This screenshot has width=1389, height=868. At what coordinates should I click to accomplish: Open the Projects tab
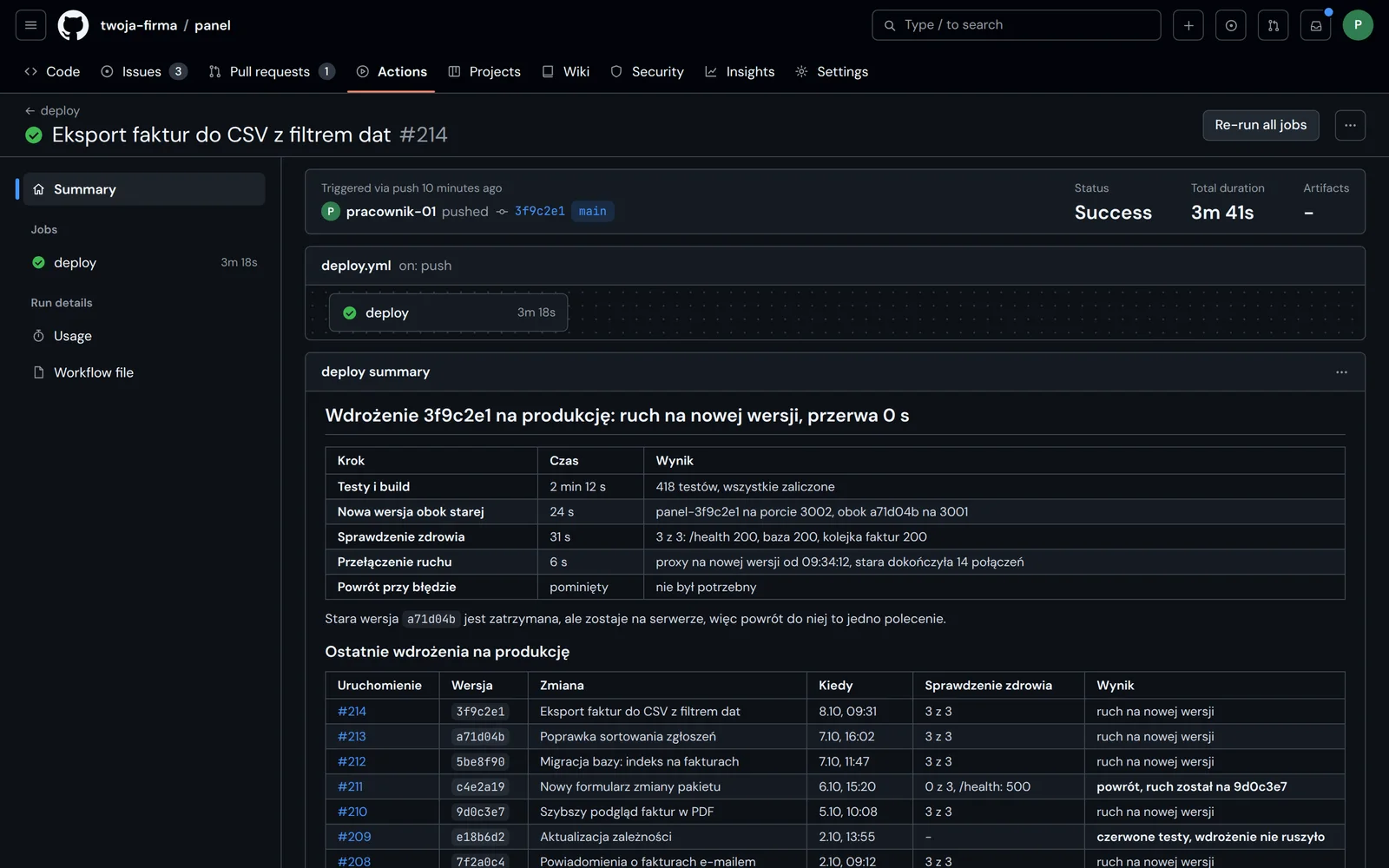[484, 71]
